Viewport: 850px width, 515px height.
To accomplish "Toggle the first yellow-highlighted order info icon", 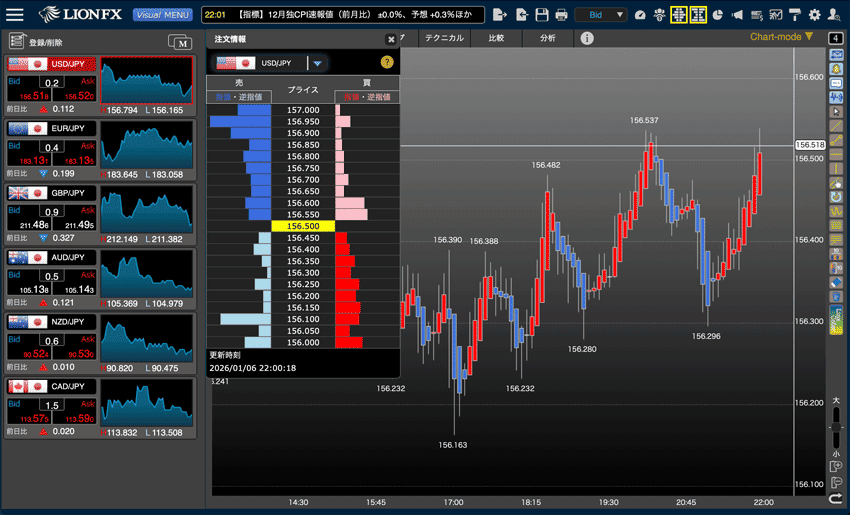I will [x=679, y=15].
